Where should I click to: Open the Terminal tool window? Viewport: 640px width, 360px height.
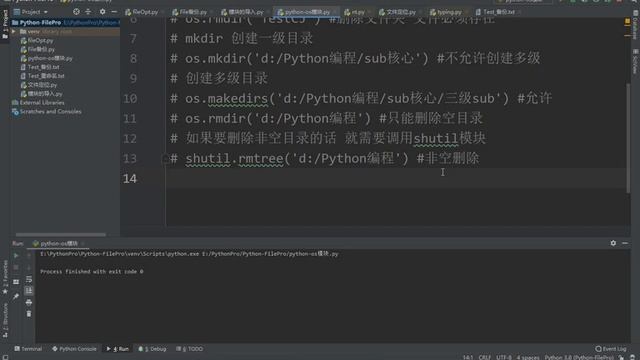coord(28,349)
